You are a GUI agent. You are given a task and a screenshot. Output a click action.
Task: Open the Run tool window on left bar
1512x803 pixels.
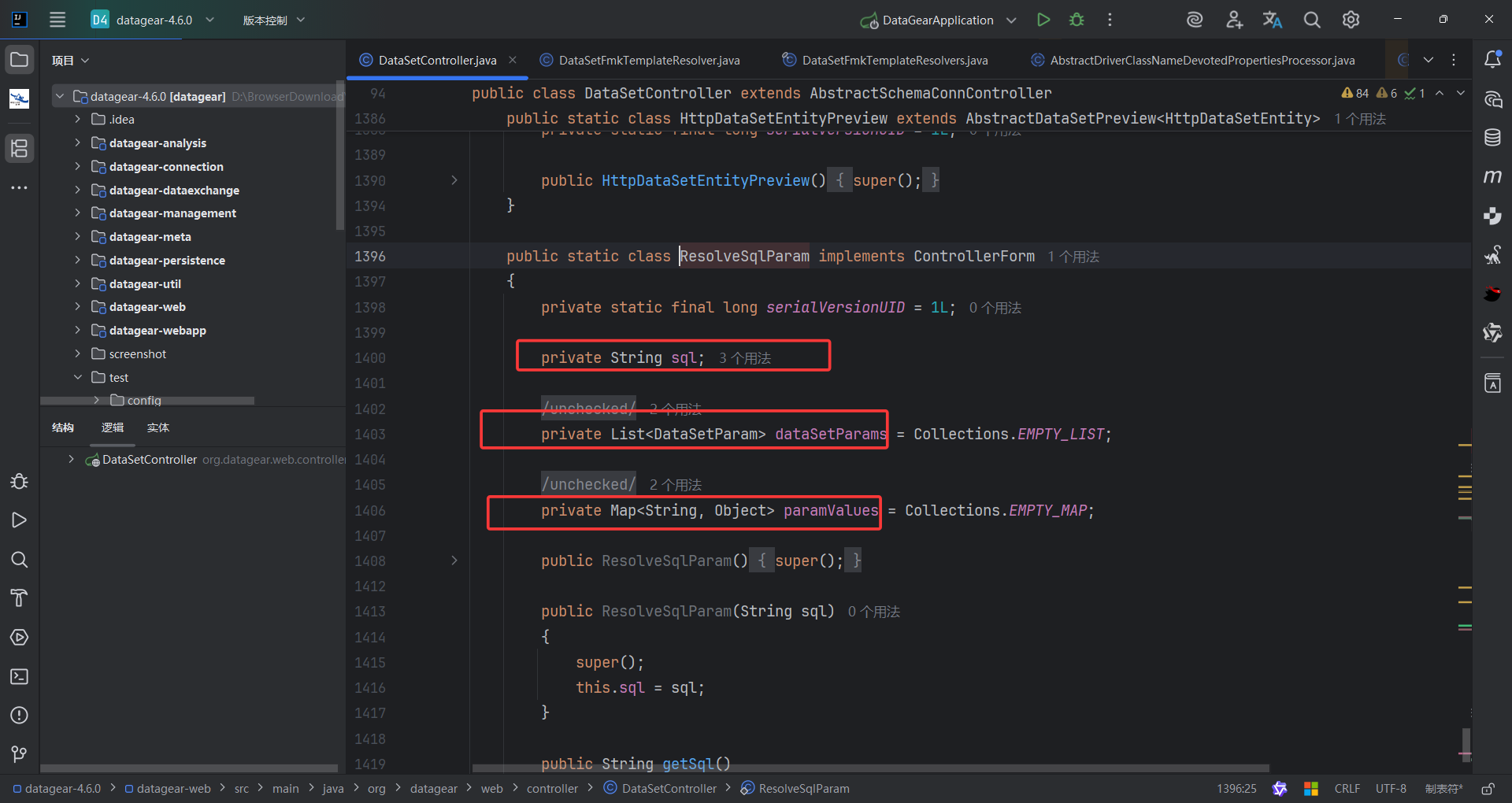20,520
